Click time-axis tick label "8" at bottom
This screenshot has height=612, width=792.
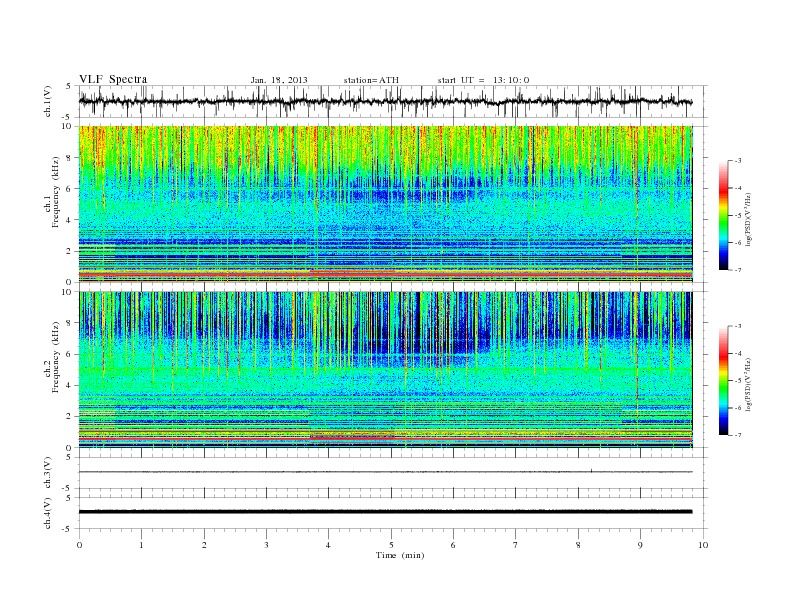pos(578,545)
